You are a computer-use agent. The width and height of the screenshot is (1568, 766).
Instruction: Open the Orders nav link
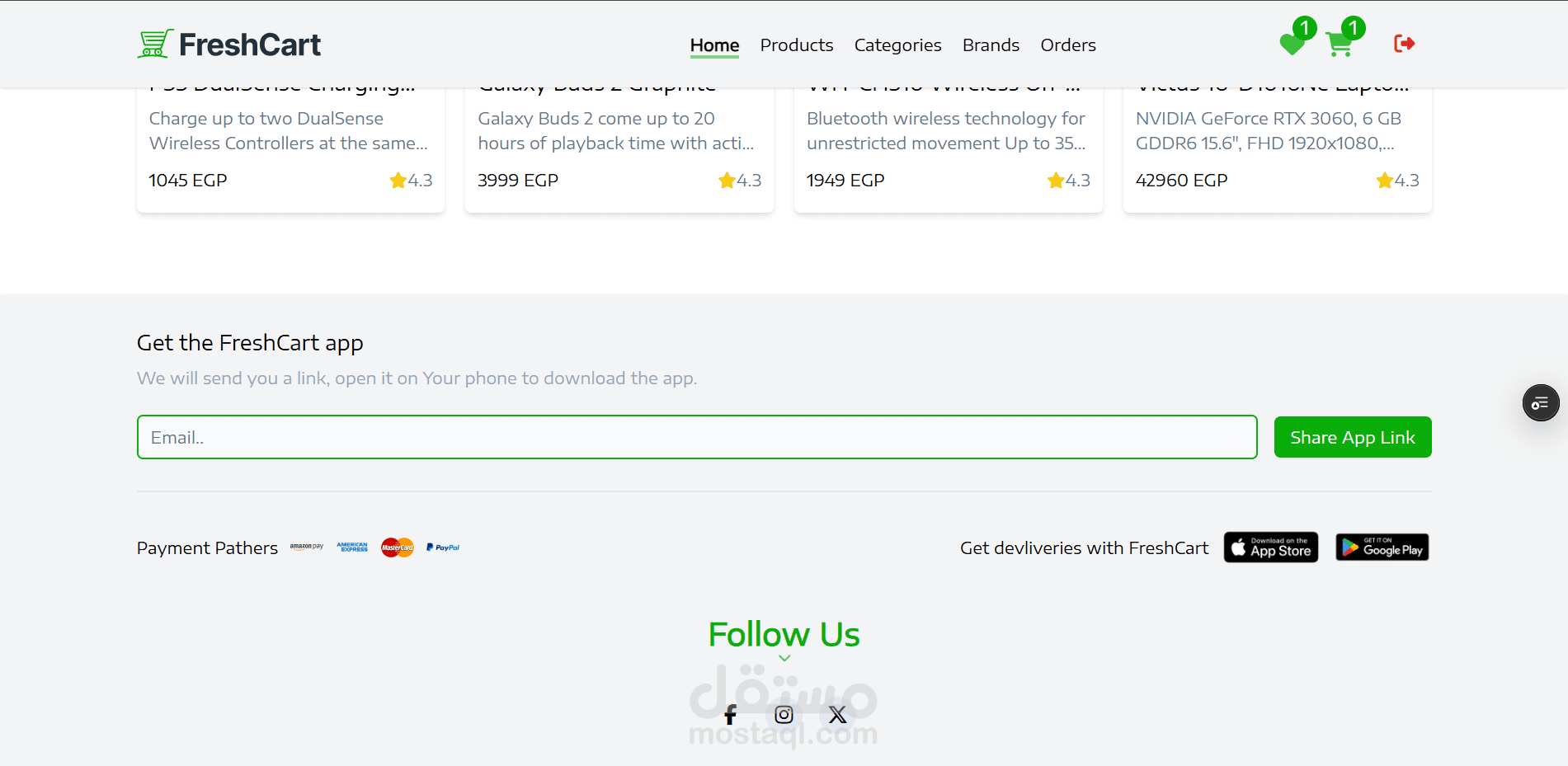point(1068,45)
